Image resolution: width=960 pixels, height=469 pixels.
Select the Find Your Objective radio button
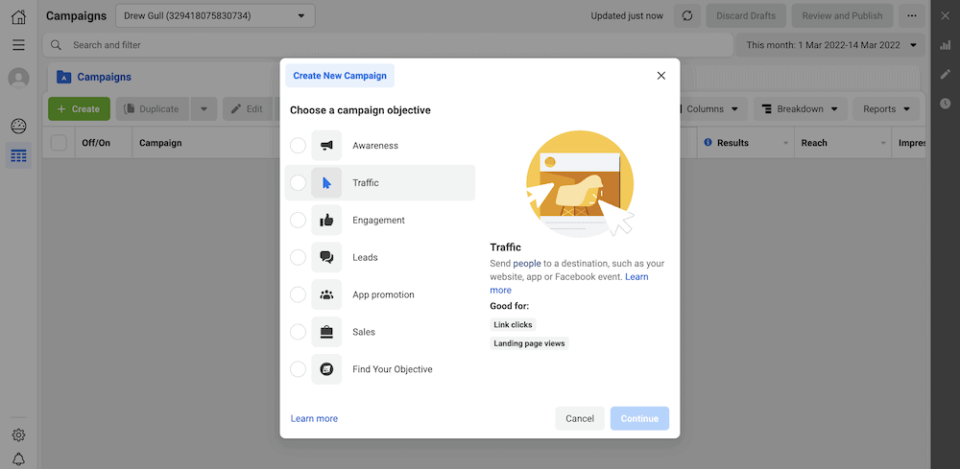pos(298,369)
